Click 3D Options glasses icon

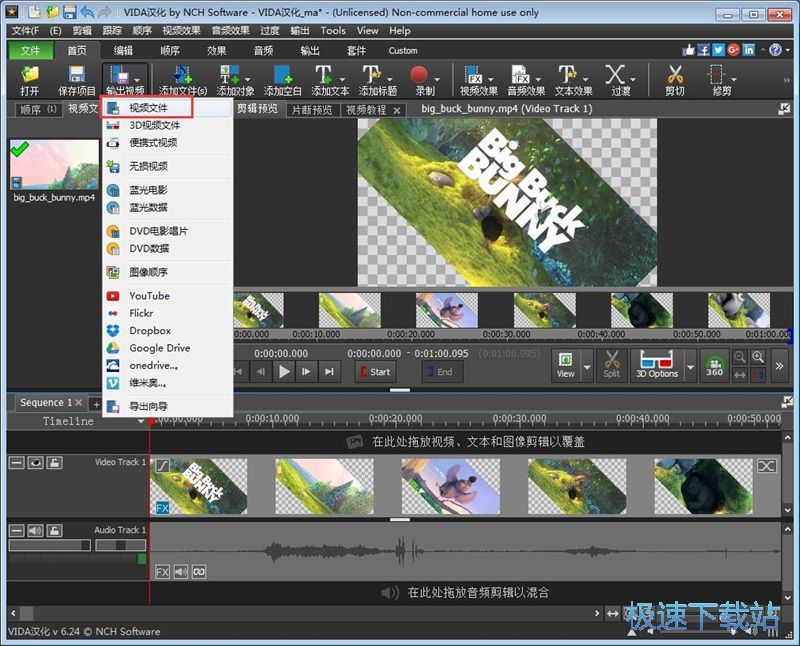coord(657,365)
